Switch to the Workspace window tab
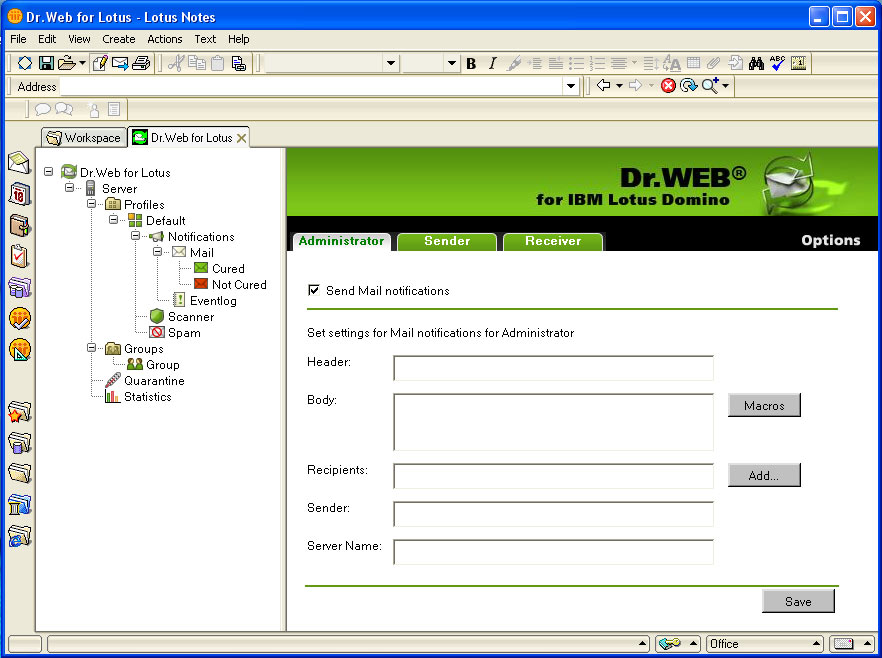The width and height of the screenshot is (882, 658). (83, 137)
